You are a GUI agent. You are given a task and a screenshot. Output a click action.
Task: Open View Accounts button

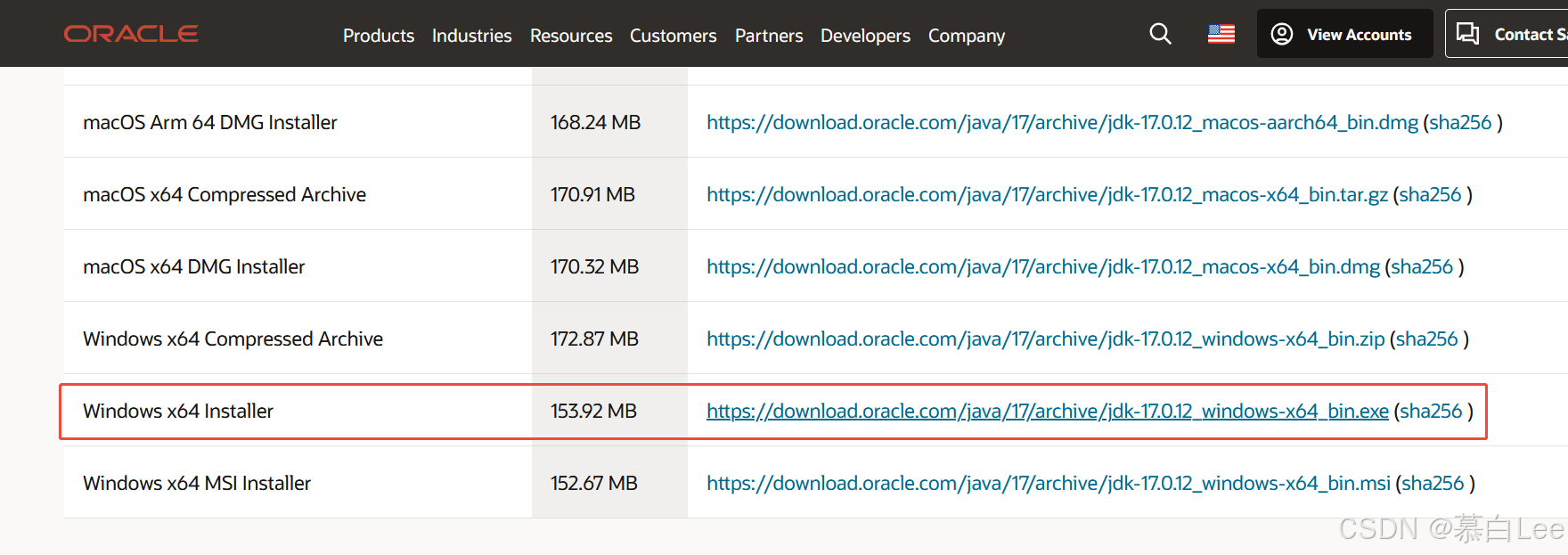(1344, 34)
